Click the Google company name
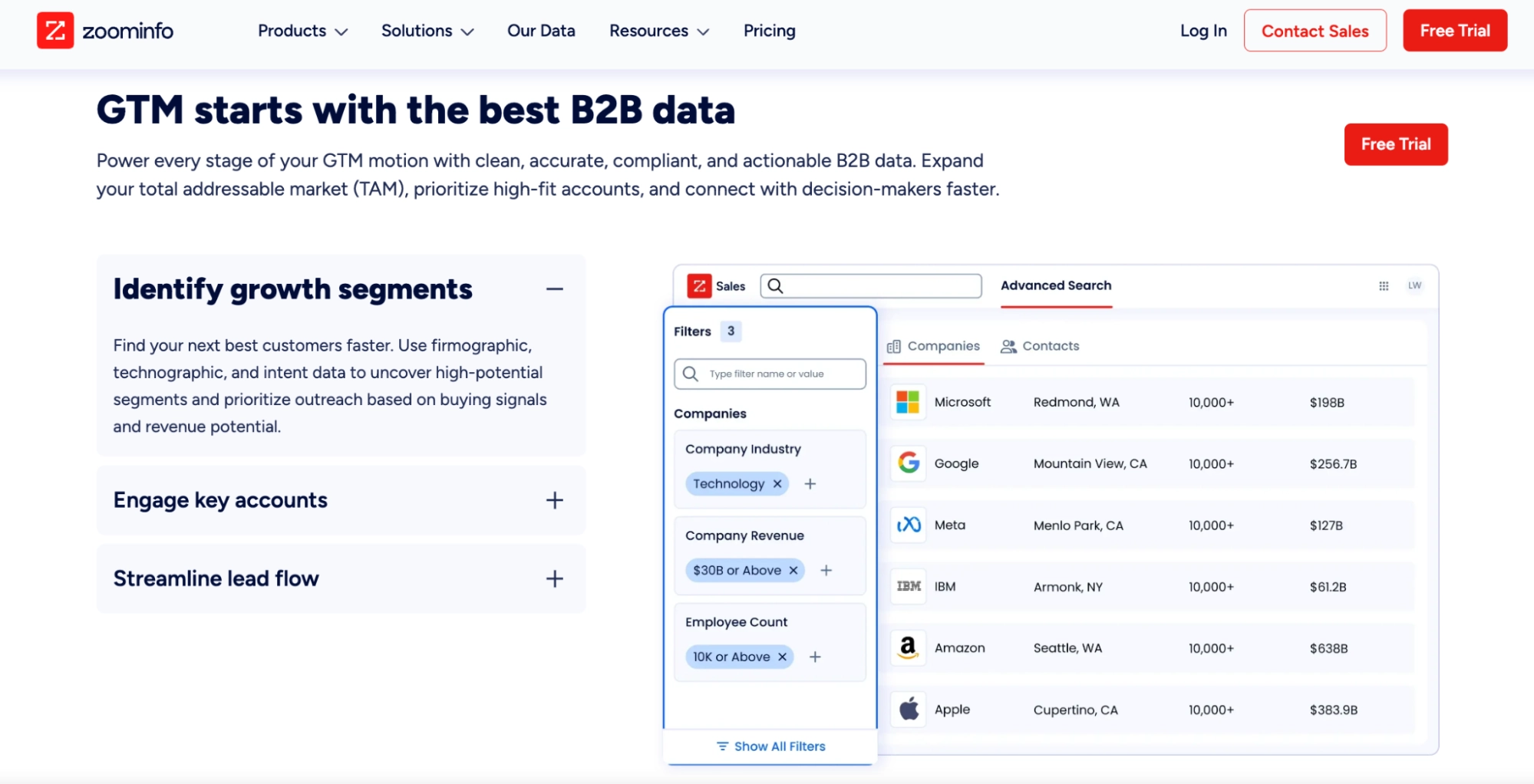This screenshot has height=784, width=1534. click(956, 463)
